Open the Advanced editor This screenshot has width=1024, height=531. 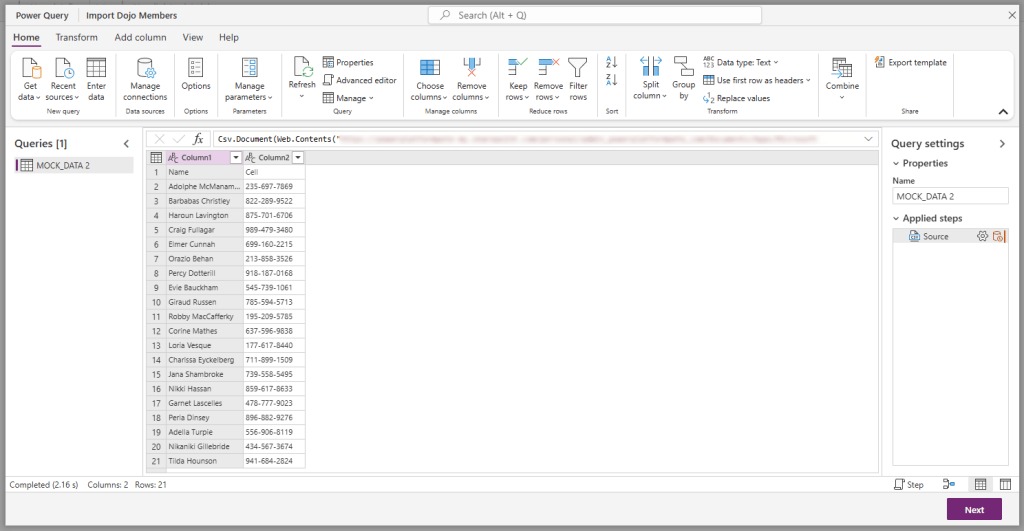[x=360, y=80]
